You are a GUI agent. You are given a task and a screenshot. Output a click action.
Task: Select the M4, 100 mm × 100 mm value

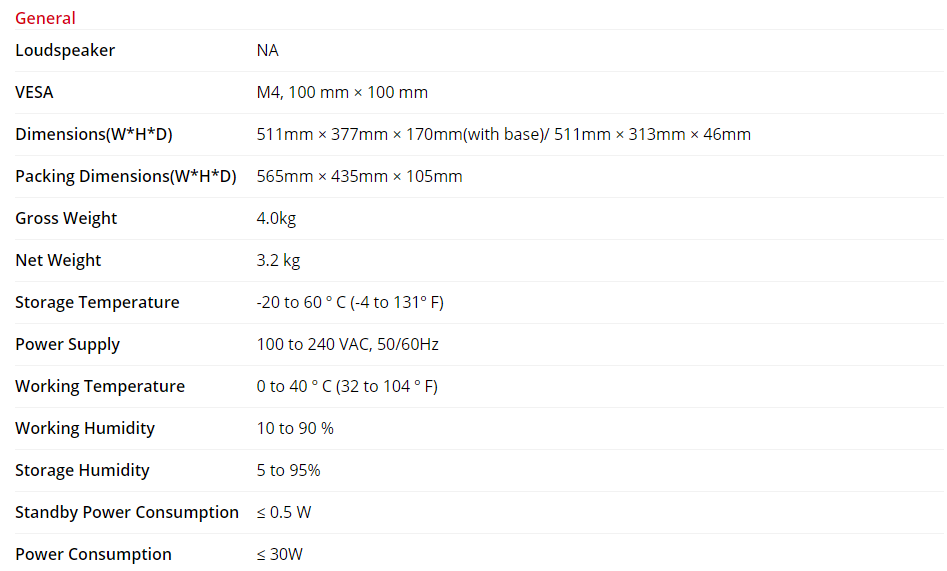click(x=342, y=92)
